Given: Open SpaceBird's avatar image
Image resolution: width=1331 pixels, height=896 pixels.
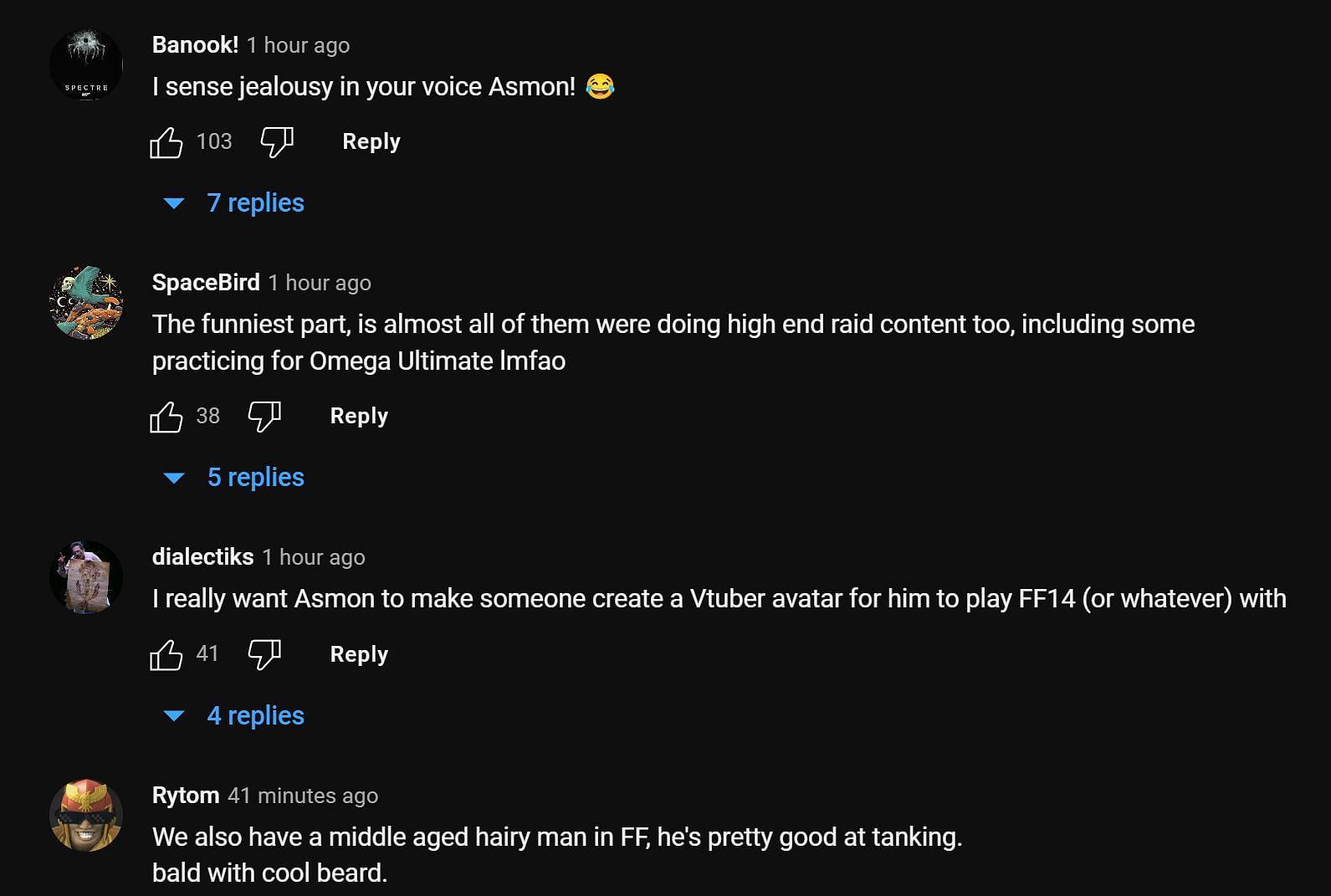Looking at the screenshot, I should tap(86, 303).
